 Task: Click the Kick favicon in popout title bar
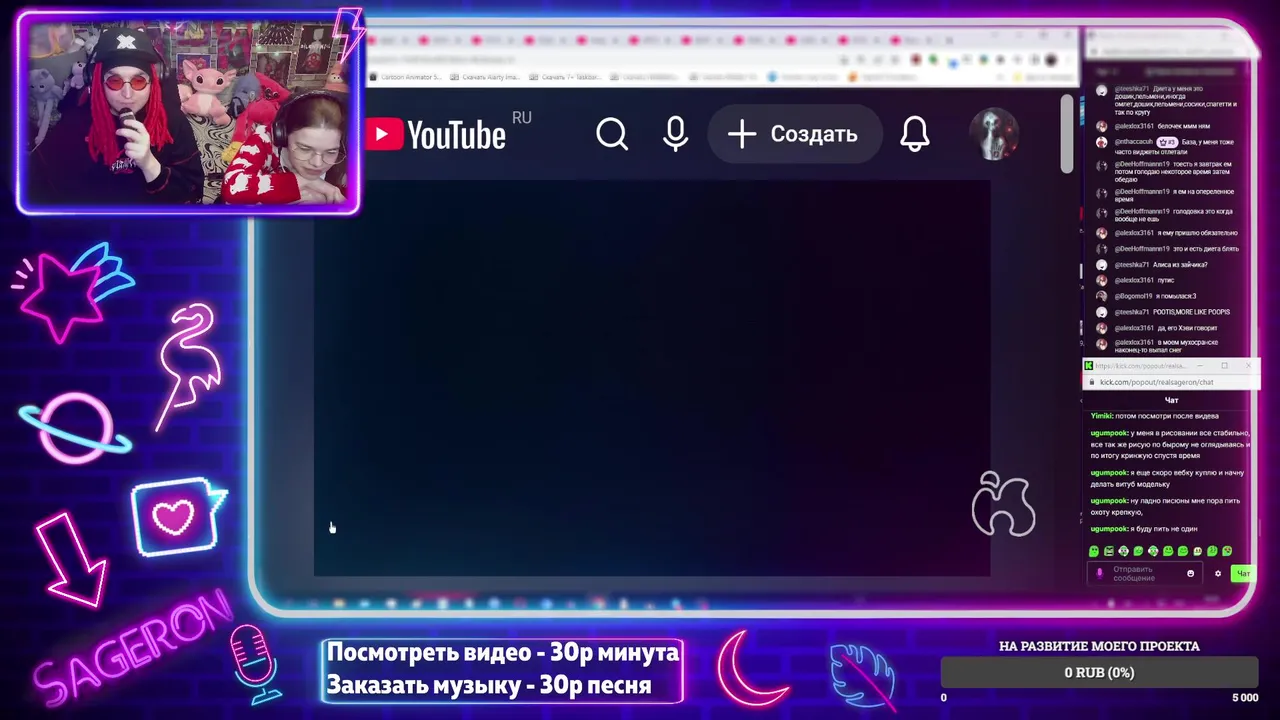1089,366
